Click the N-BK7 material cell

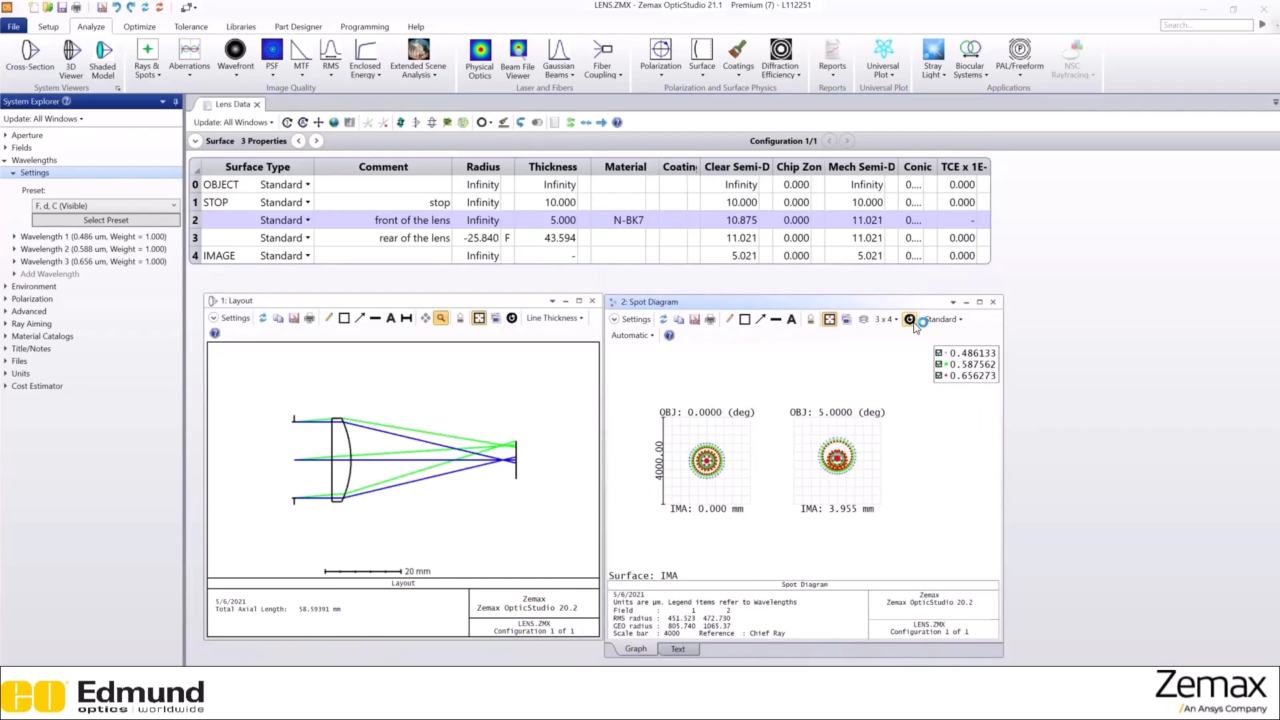(626, 220)
